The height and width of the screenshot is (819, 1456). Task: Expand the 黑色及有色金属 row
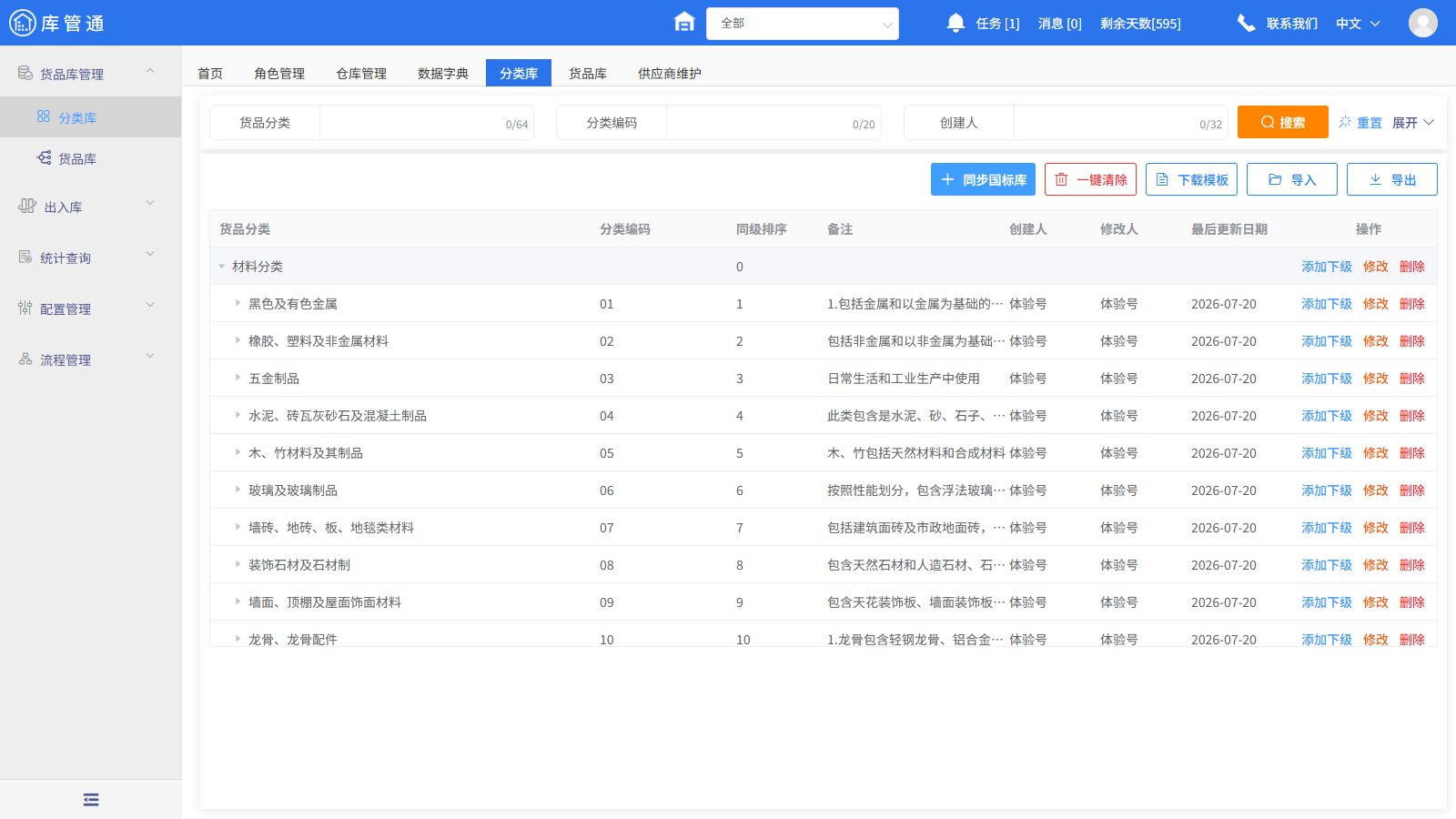(x=238, y=303)
